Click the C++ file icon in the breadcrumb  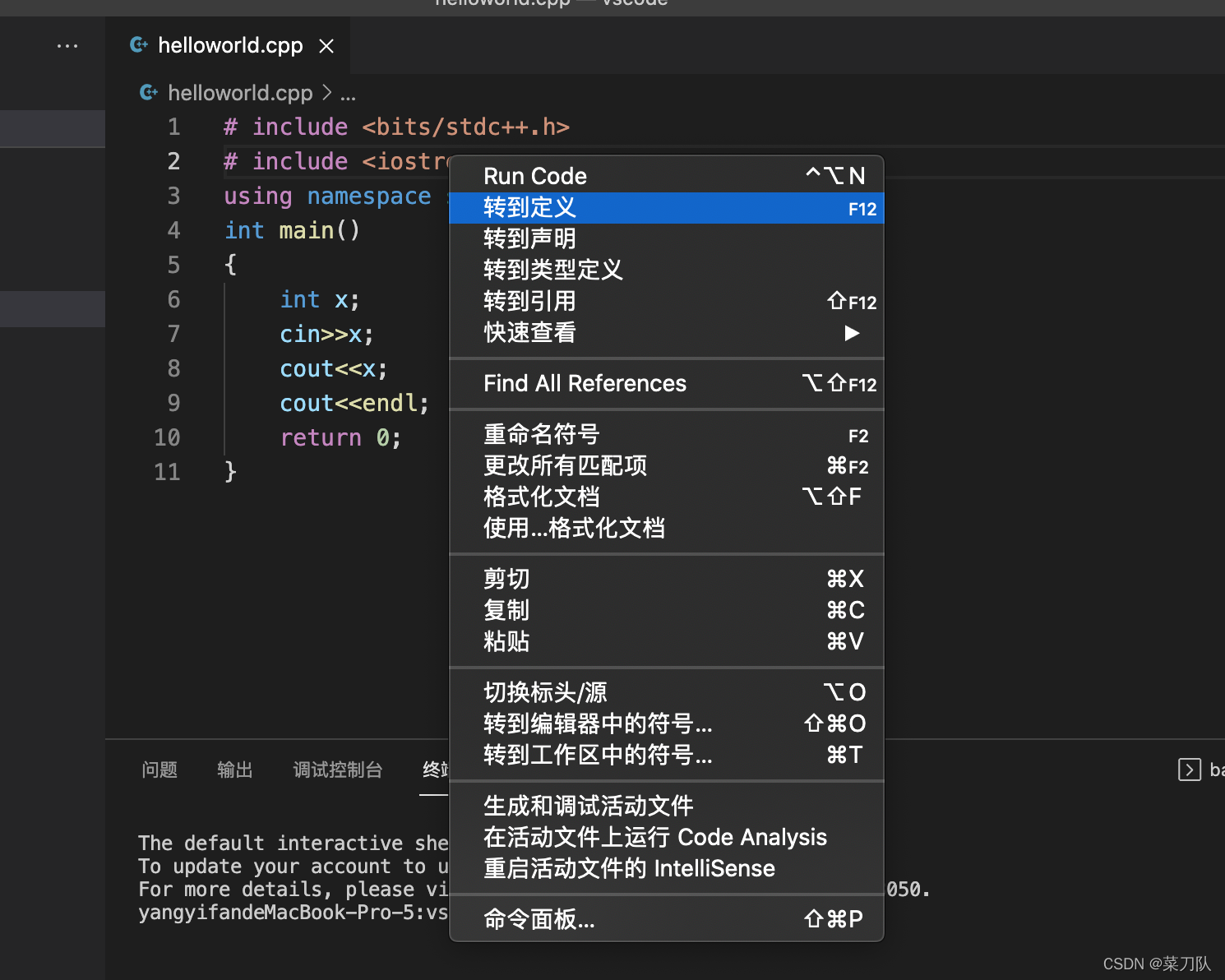149,93
